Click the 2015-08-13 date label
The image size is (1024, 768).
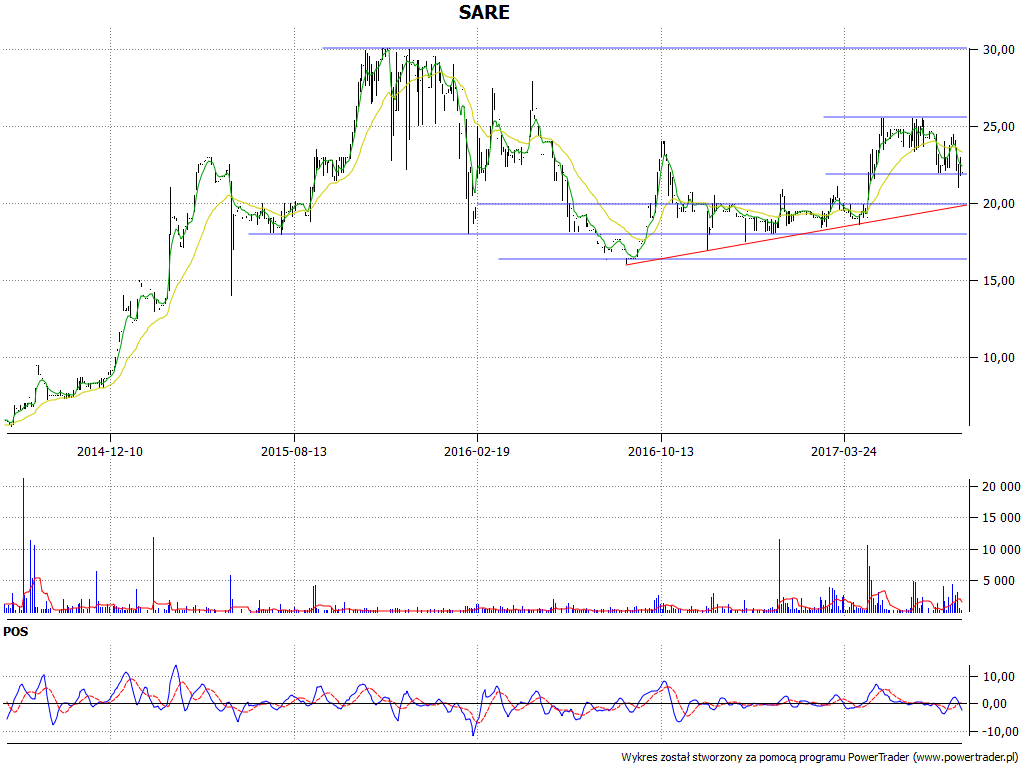pyautogui.click(x=294, y=451)
